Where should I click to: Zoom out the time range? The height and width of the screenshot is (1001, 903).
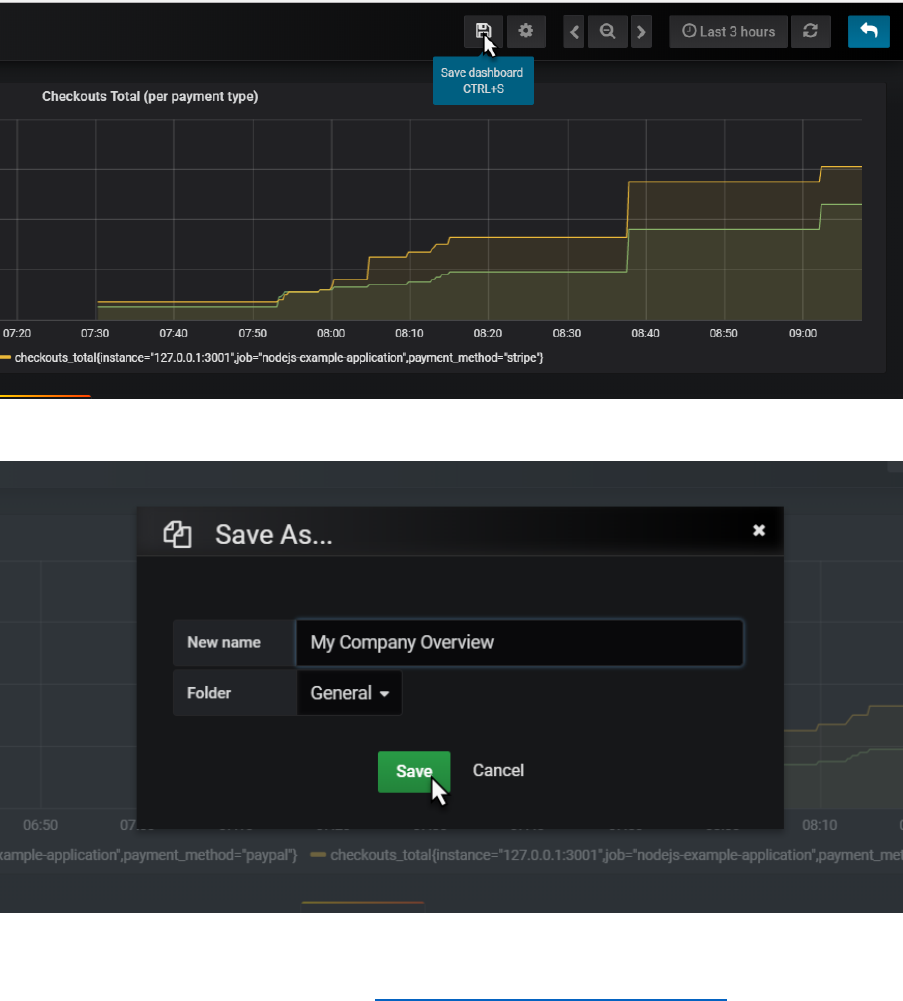coord(607,32)
